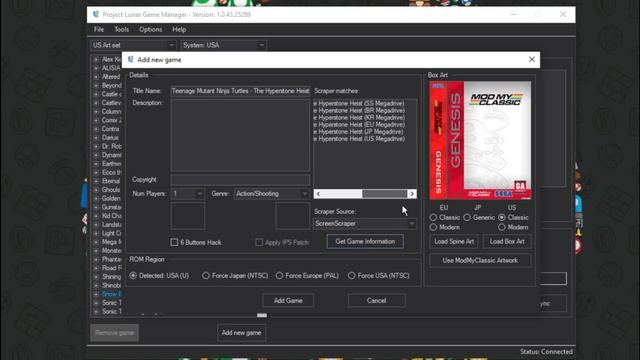
Task: Open the Tools menu
Action: click(x=121, y=29)
